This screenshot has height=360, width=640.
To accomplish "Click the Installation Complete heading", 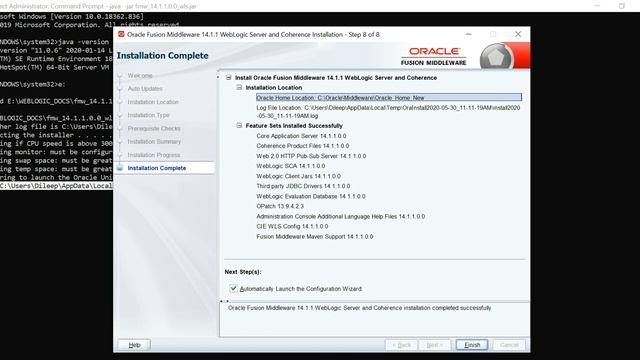I will [162, 56].
